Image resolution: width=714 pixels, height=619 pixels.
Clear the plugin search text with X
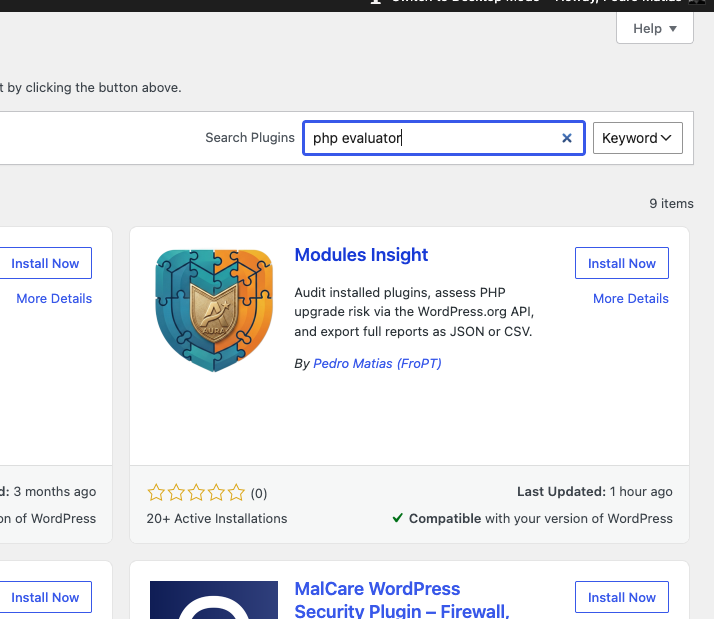[x=566, y=138]
